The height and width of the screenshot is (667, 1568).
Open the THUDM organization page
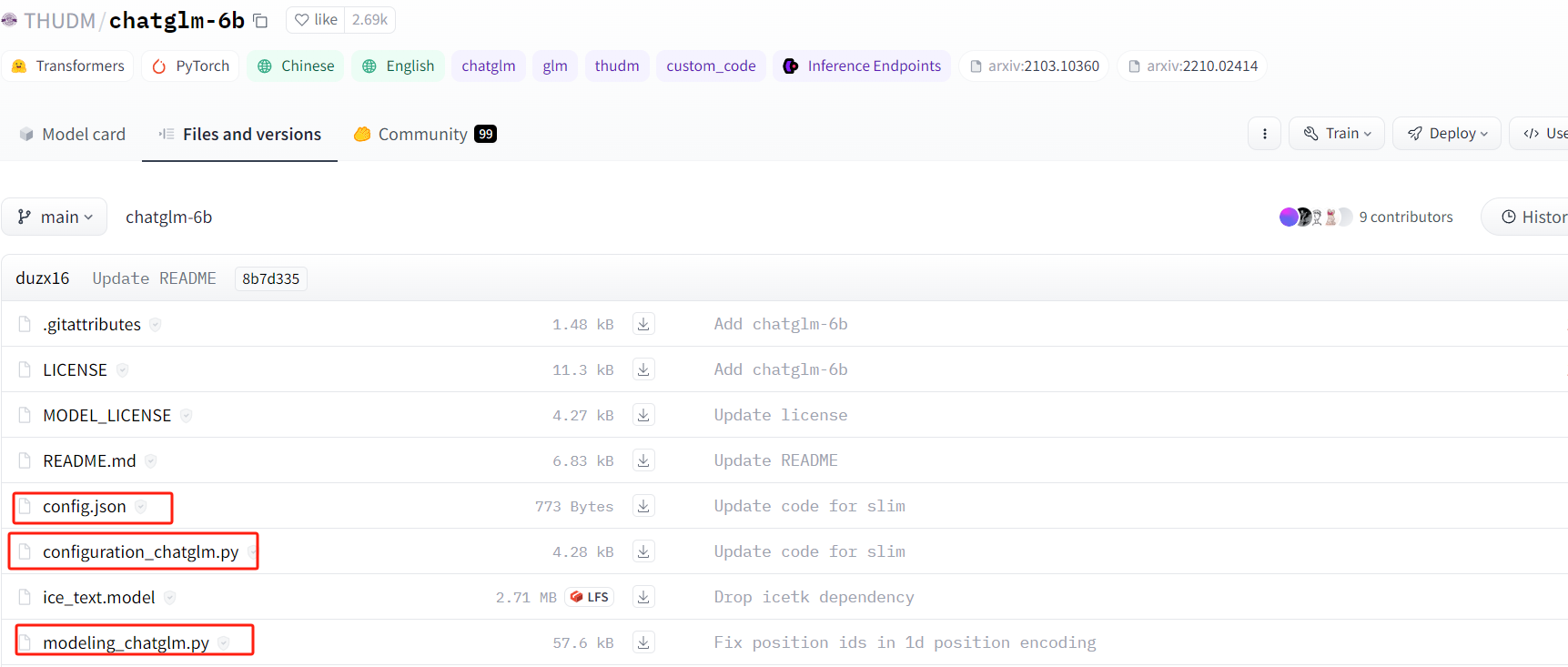[59, 20]
